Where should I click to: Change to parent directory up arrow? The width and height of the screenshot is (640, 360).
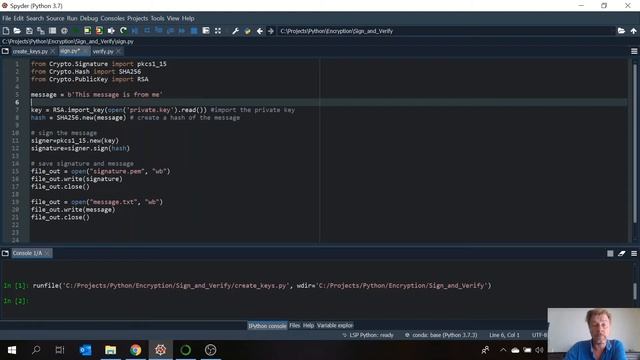pyautogui.click(x=633, y=31)
